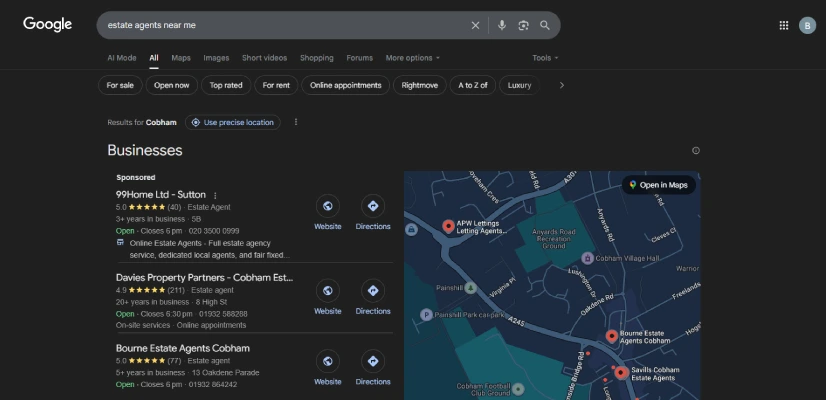Switch to the Maps tab
Screen dimensions: 826x400
181,58
